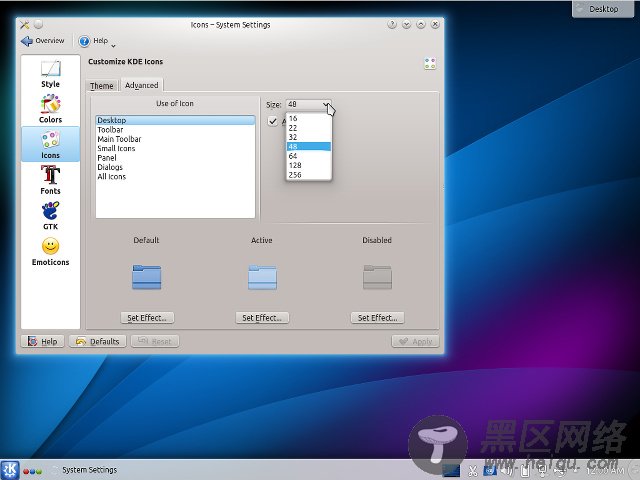This screenshot has width=640, height=480.
Task: Select Small Icons in the list
Action: (x=175, y=148)
